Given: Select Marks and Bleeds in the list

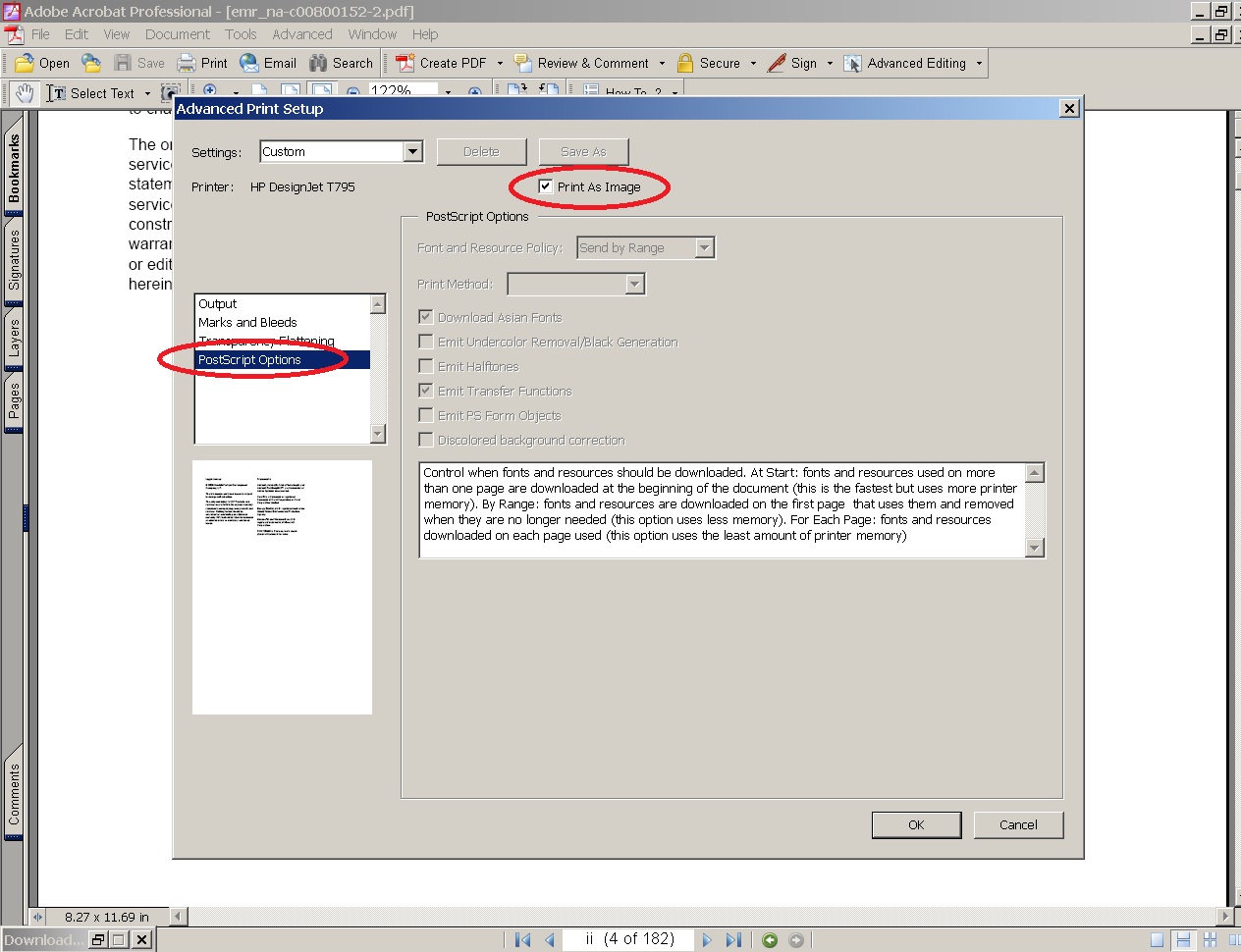Looking at the screenshot, I should (x=247, y=322).
